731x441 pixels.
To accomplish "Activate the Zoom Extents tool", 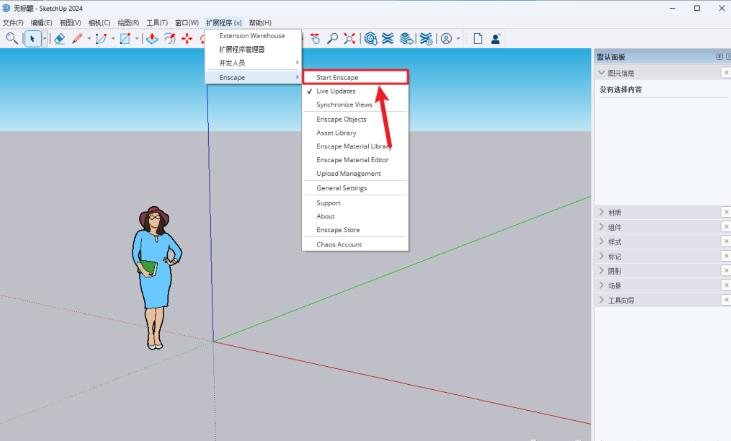I will [x=349, y=39].
